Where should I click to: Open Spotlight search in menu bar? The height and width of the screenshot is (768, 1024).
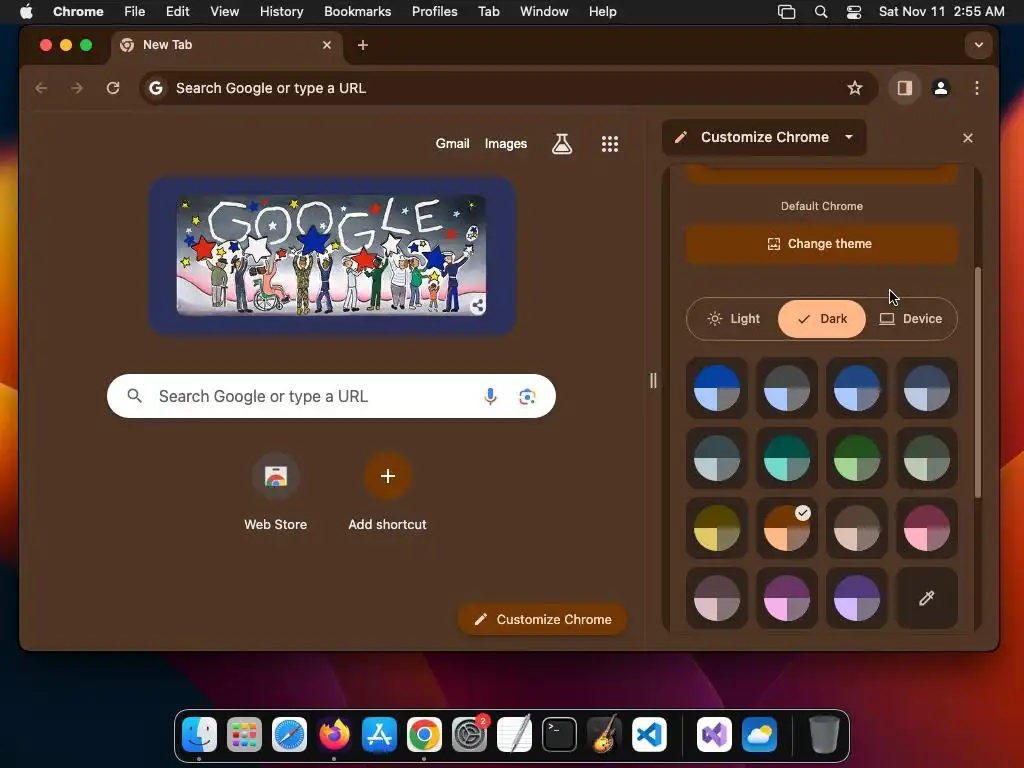(x=821, y=12)
